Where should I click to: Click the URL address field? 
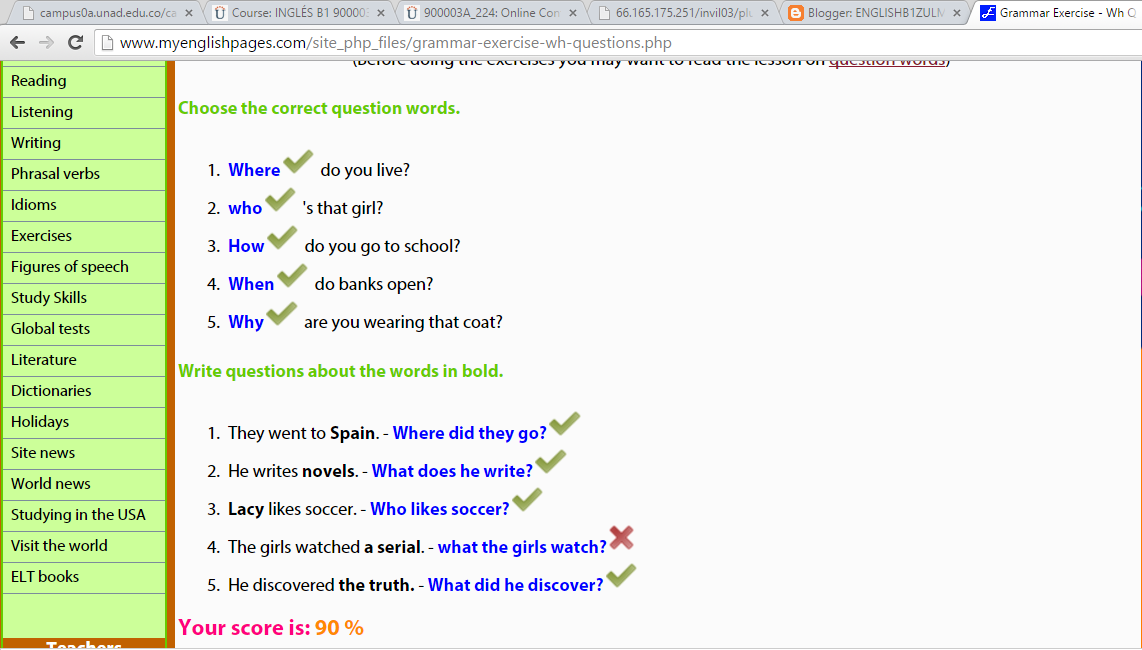[619, 43]
